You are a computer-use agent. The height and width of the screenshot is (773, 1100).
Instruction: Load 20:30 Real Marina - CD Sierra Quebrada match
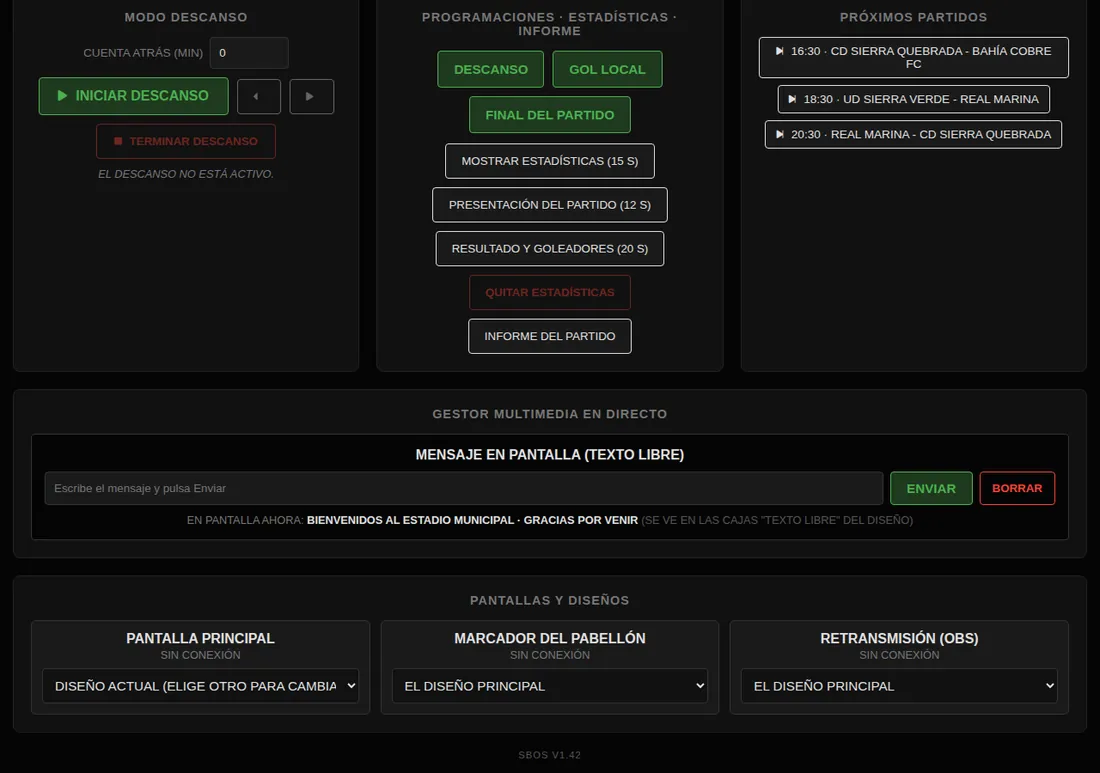pos(913,134)
